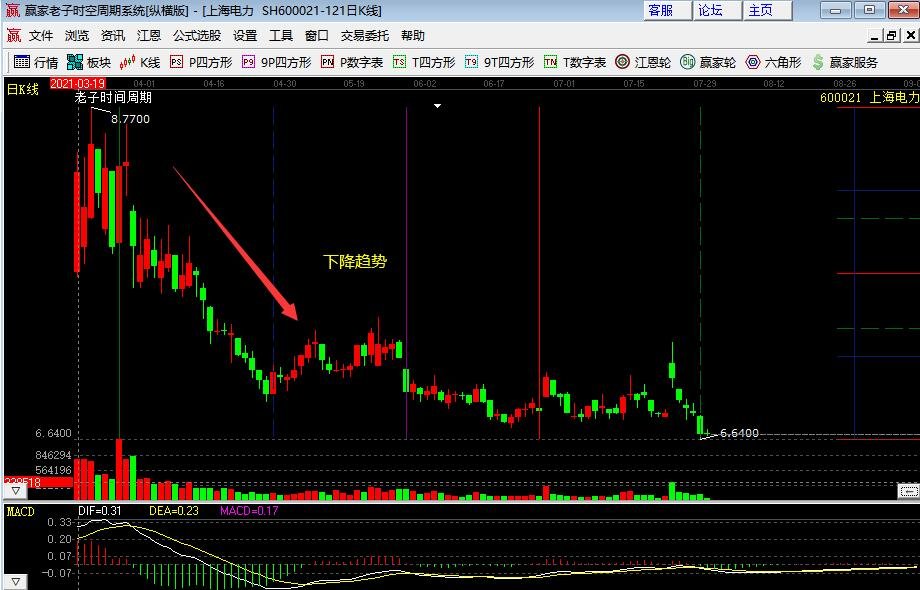This screenshot has width=920, height=590.
Task: Open the T四方形 tool
Action: point(424,62)
